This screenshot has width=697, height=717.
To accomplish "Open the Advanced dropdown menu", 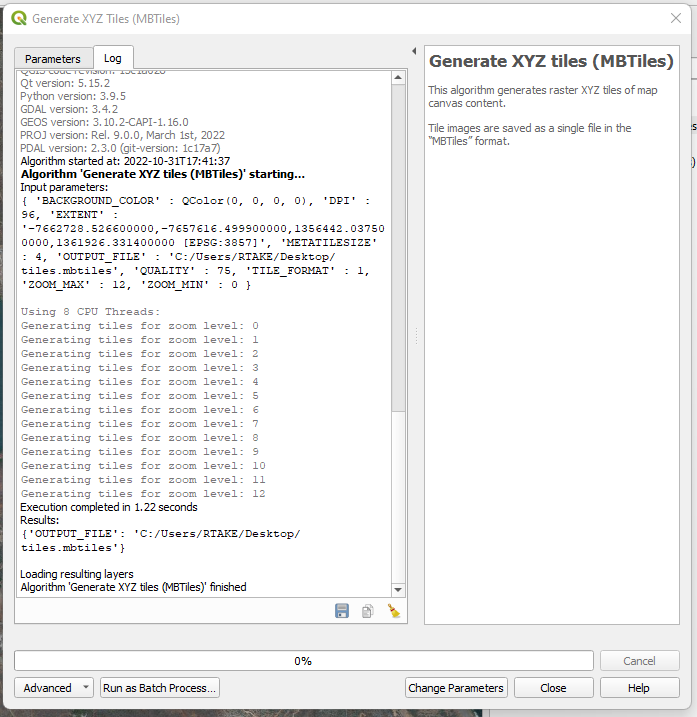I will [54, 688].
